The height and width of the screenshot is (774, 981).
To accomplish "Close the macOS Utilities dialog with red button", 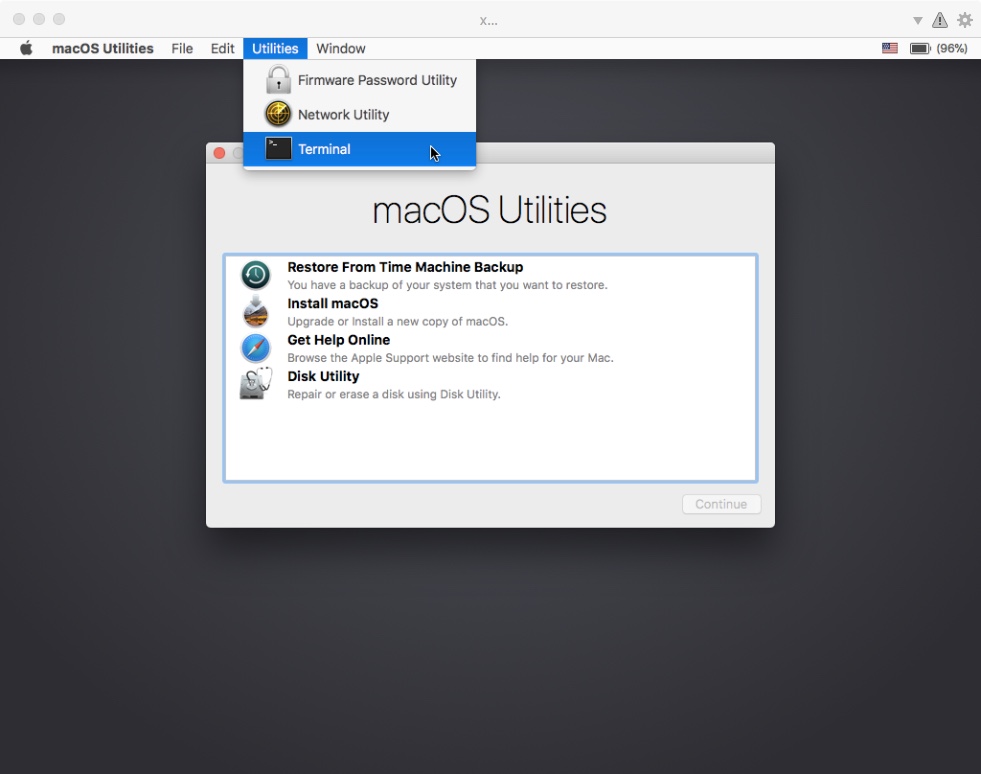I will [x=219, y=153].
